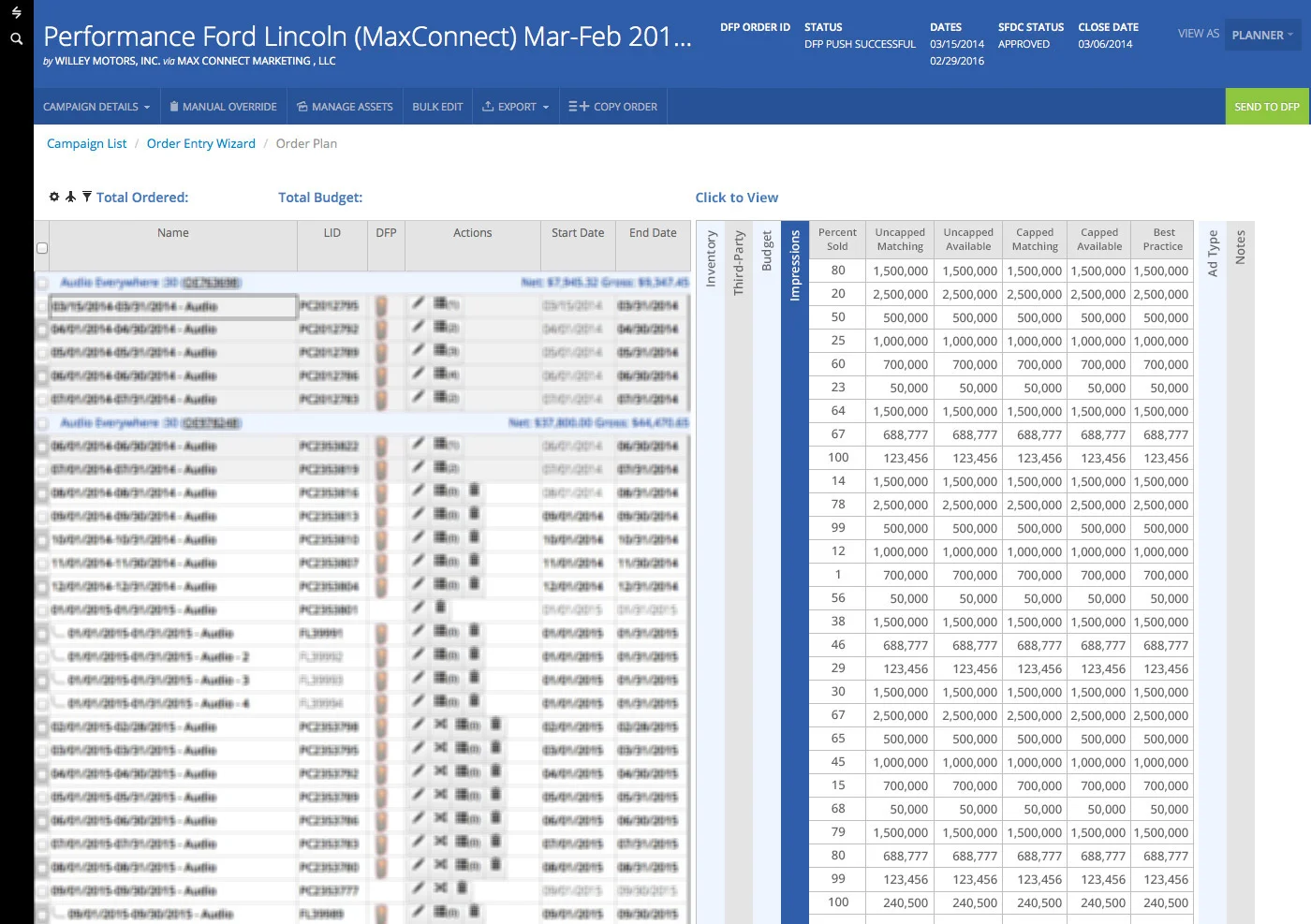The height and width of the screenshot is (924, 1311).
Task: Check the first Audio Everywhere :30 group checkbox
Action: [x=42, y=283]
